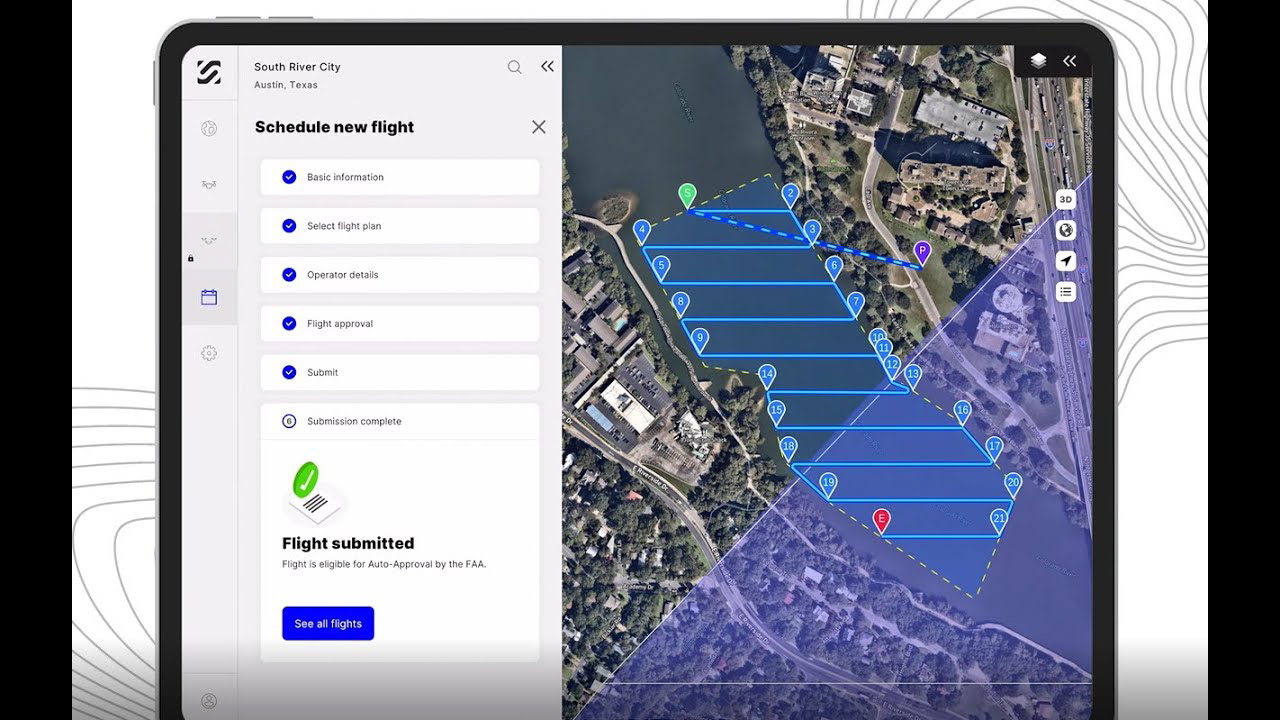
Task: Click the Flight approval checkmark
Action: point(289,324)
